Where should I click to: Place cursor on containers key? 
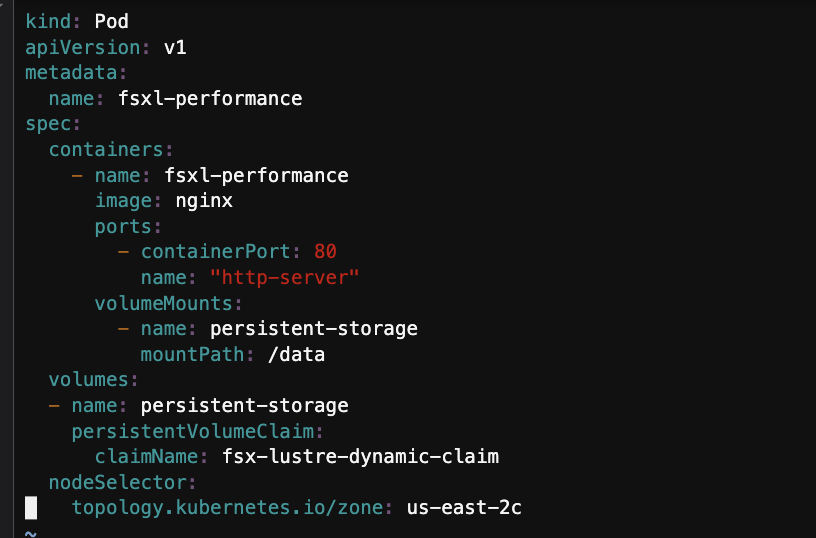(106, 150)
